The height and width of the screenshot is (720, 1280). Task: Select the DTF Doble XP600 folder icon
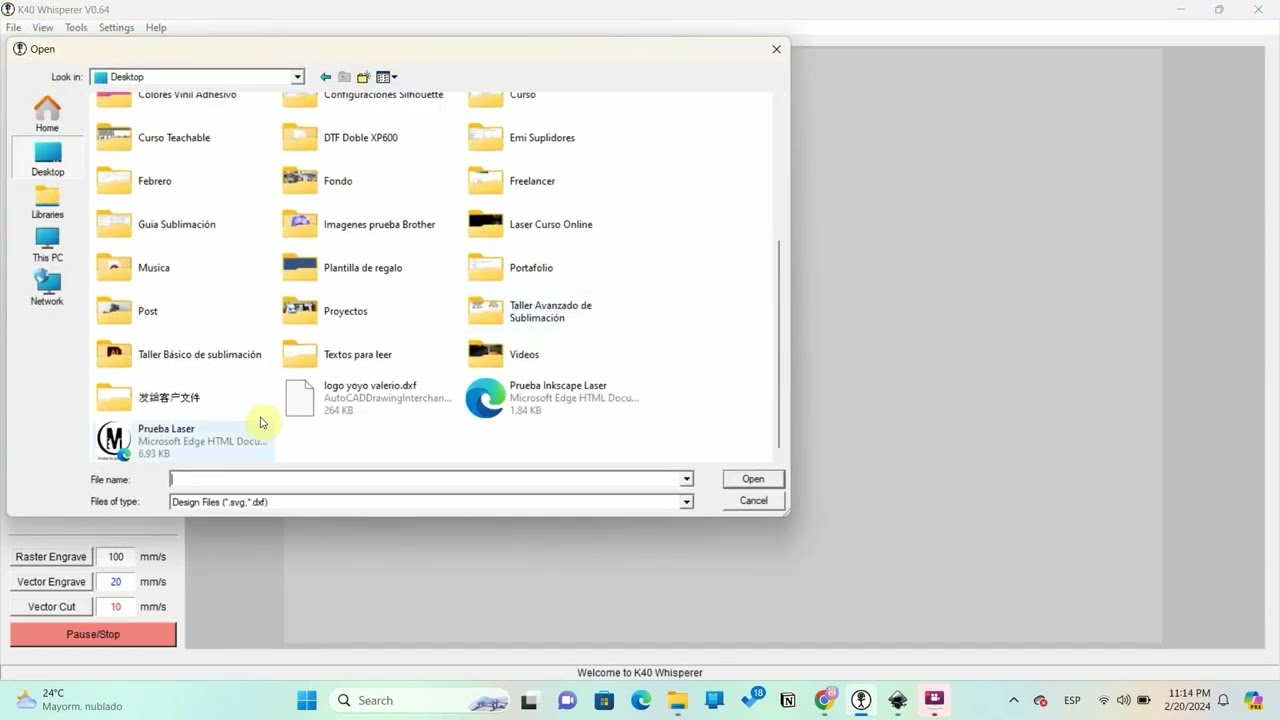coord(300,137)
